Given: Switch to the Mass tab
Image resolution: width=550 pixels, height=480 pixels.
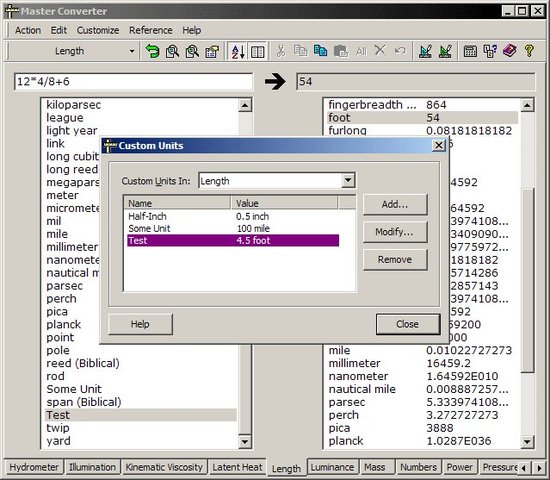Looking at the screenshot, I should 374,467.
